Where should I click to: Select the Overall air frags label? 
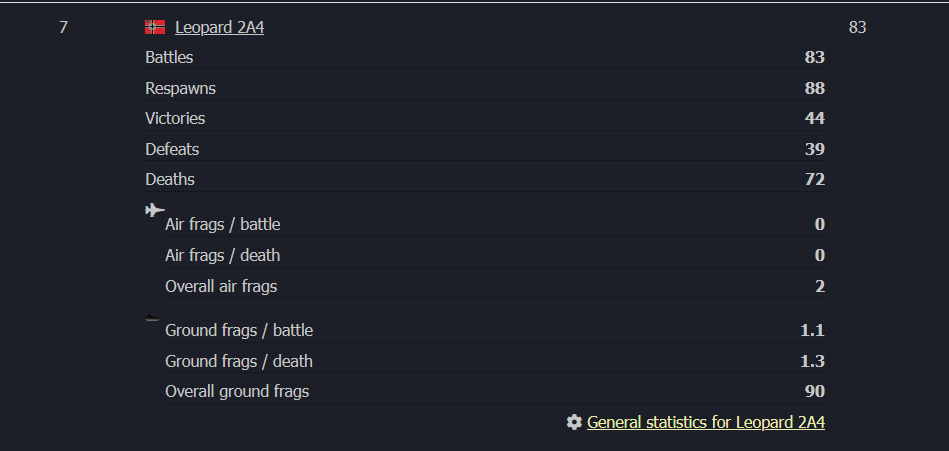point(221,286)
